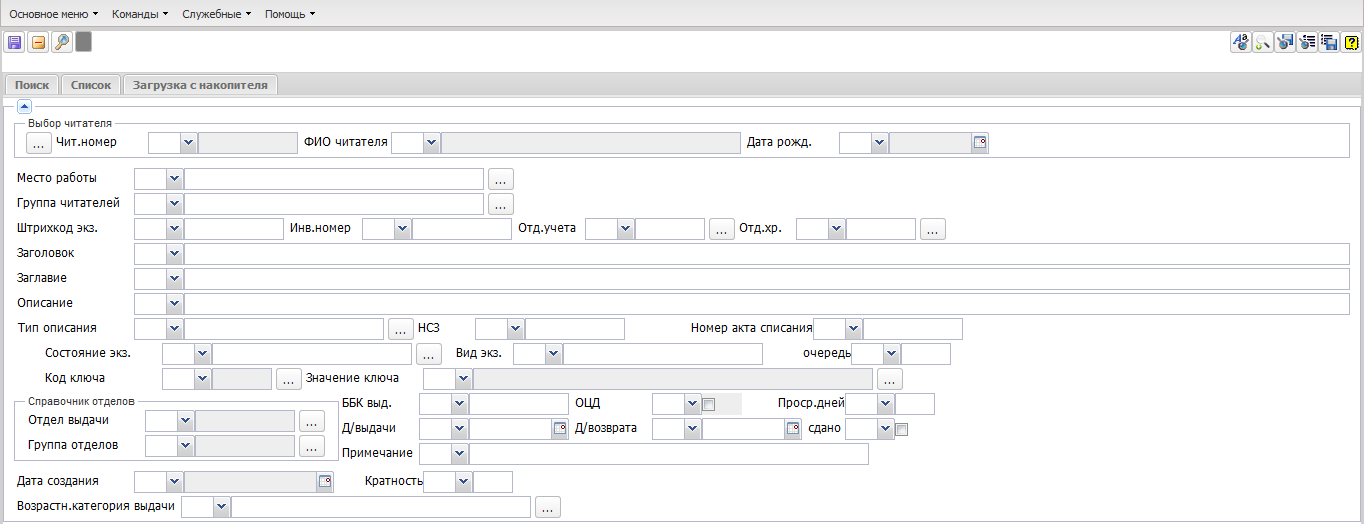1364x524 pixels.
Task: Collapse the search form panel arrow
Action: pos(25,107)
